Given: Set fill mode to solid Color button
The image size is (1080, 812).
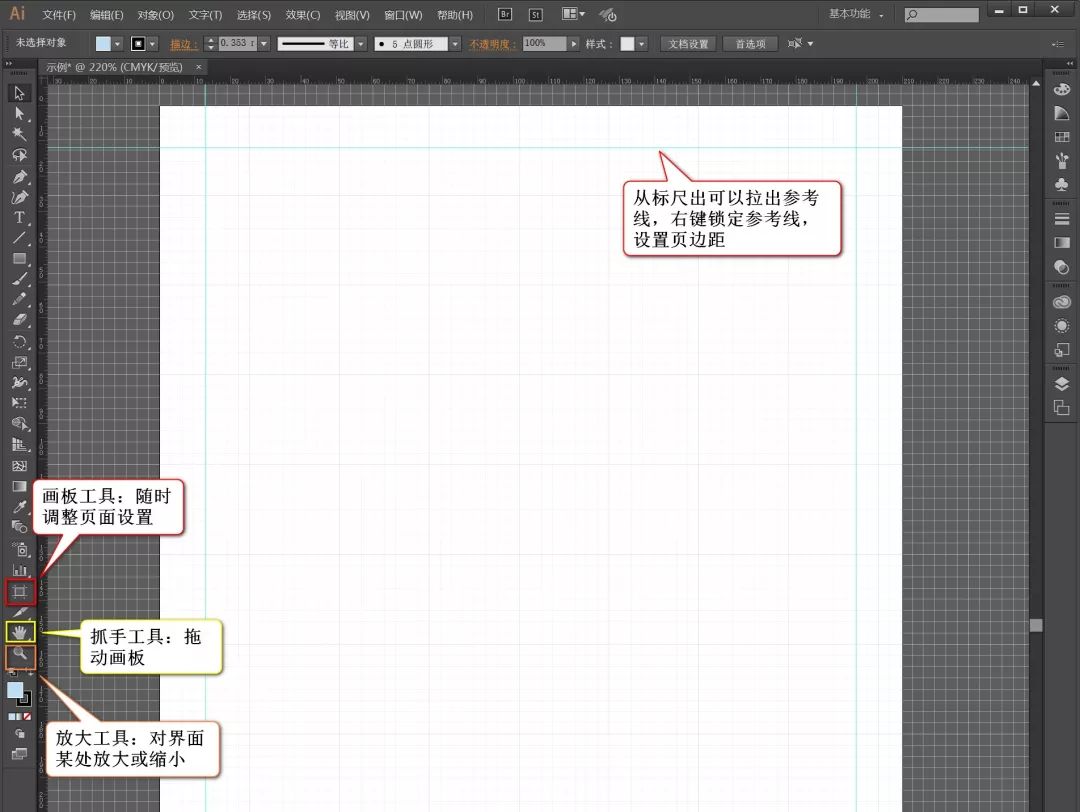Looking at the screenshot, I should (11, 717).
